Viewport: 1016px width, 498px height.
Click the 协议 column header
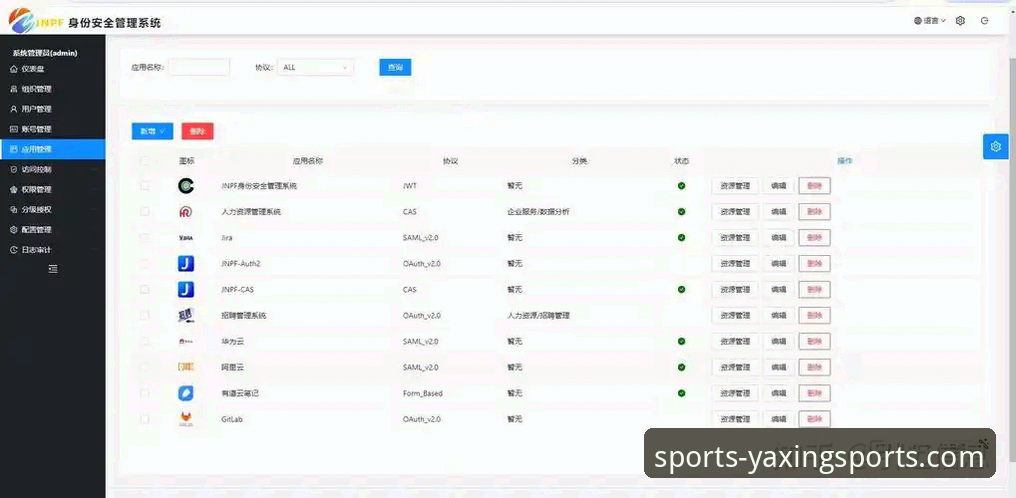[x=450, y=161]
